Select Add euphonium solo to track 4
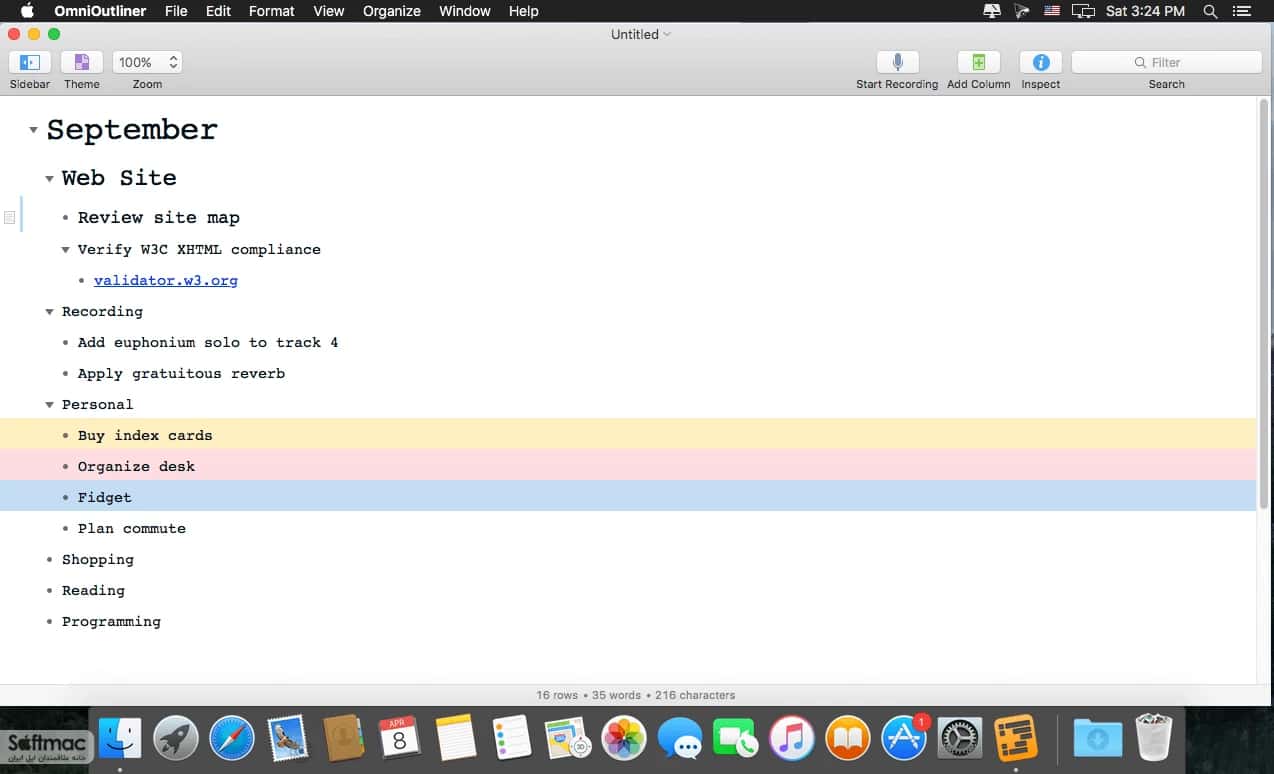Viewport: 1274px width, 774px height. [208, 342]
